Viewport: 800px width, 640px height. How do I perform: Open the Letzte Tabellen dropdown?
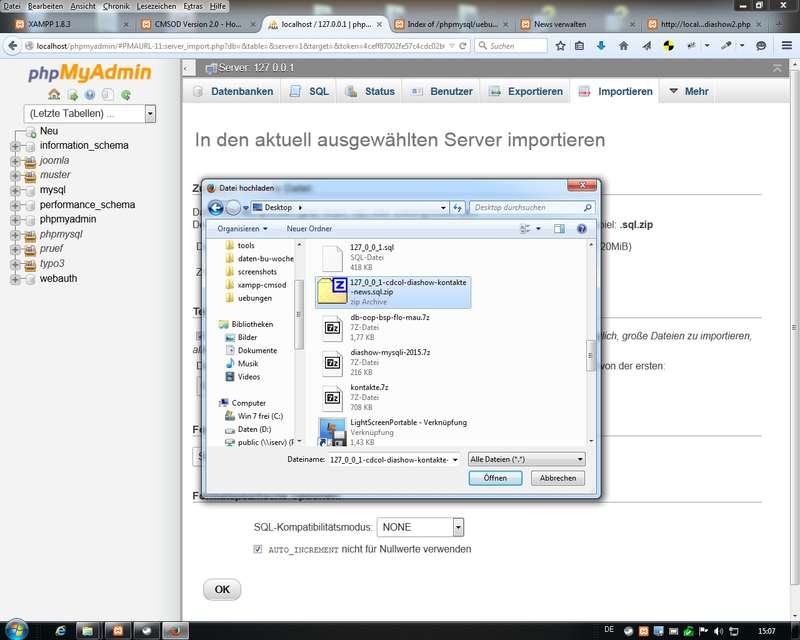pyautogui.click(x=150, y=115)
